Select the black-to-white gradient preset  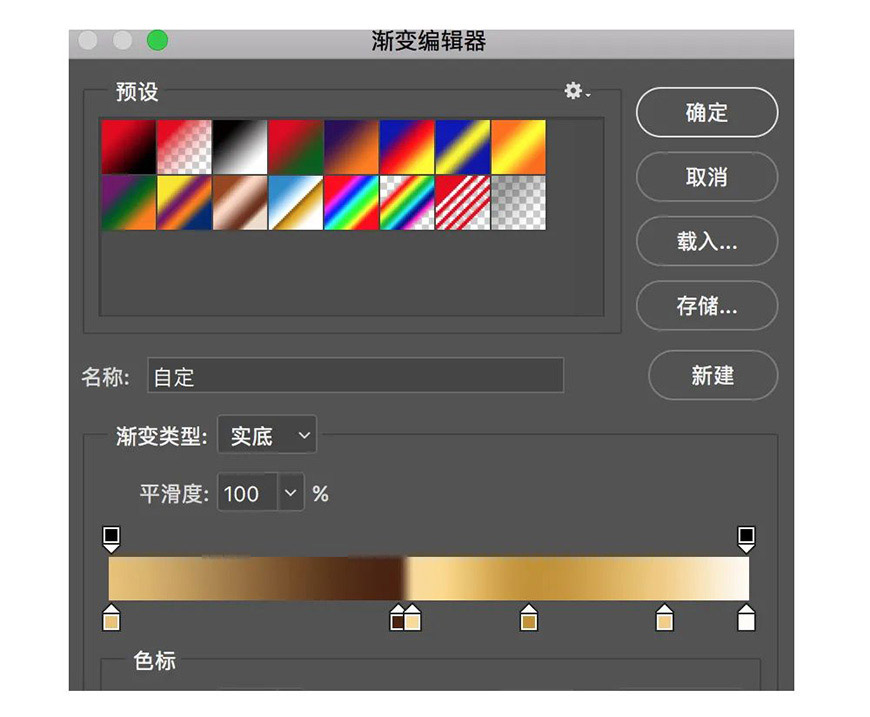[x=241, y=140]
